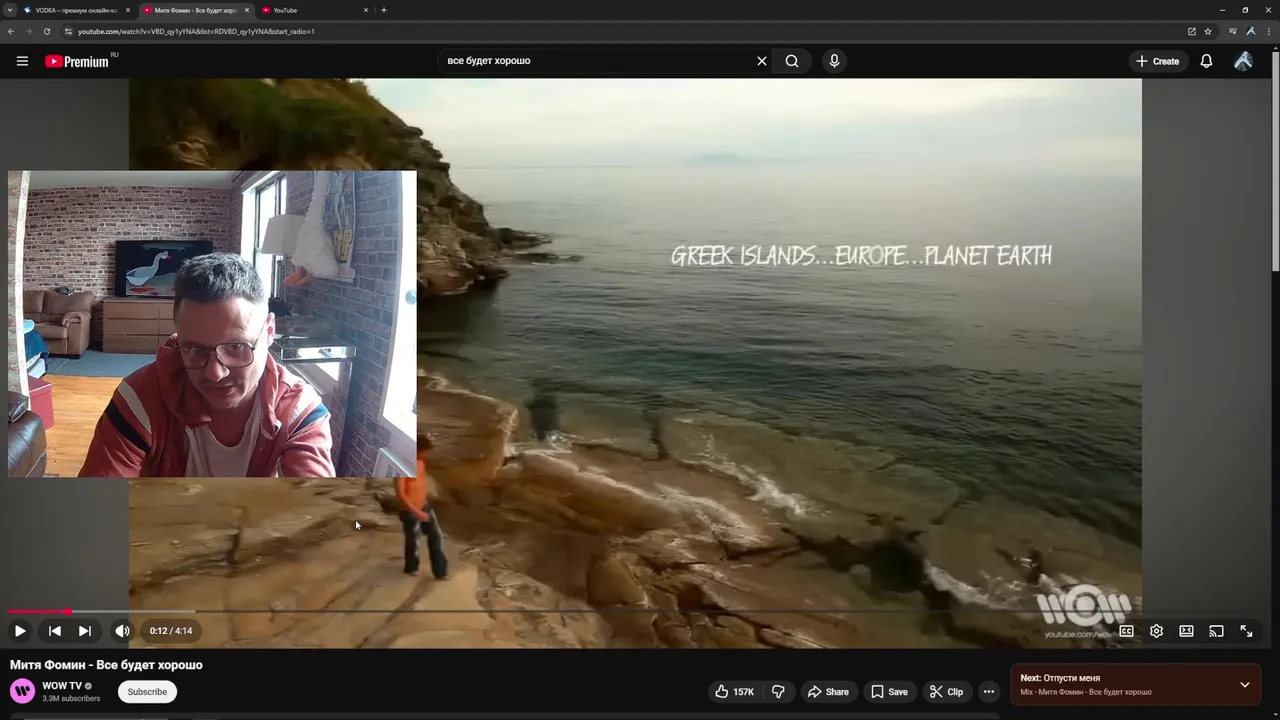Click the Create button
The image size is (1280, 720).
click(1157, 61)
